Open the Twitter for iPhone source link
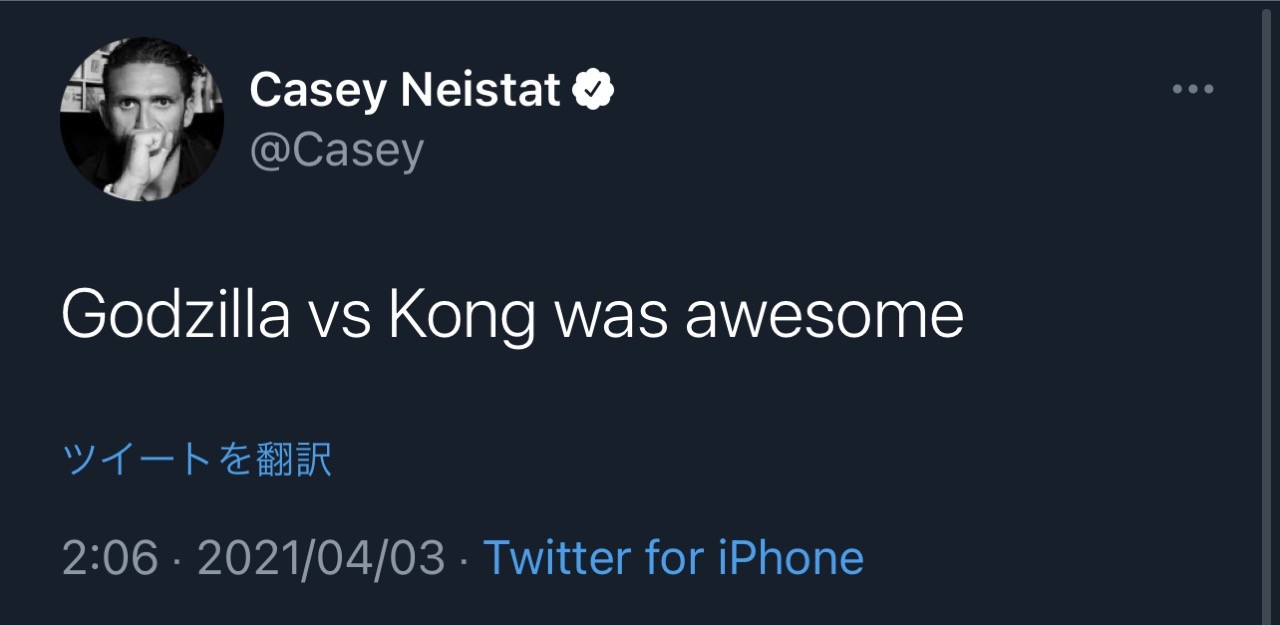The width and height of the screenshot is (1280, 625). (x=673, y=557)
